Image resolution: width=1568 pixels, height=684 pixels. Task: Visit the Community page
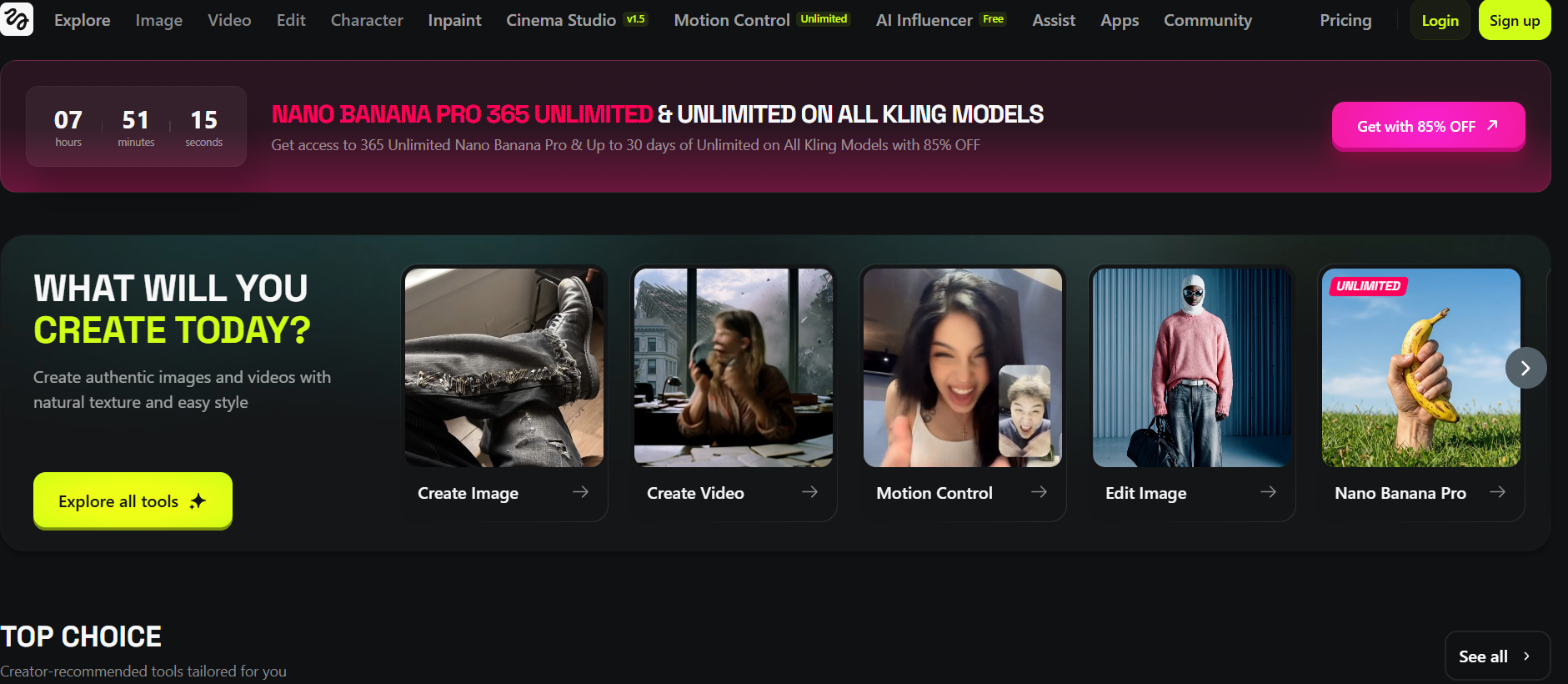click(x=1208, y=20)
